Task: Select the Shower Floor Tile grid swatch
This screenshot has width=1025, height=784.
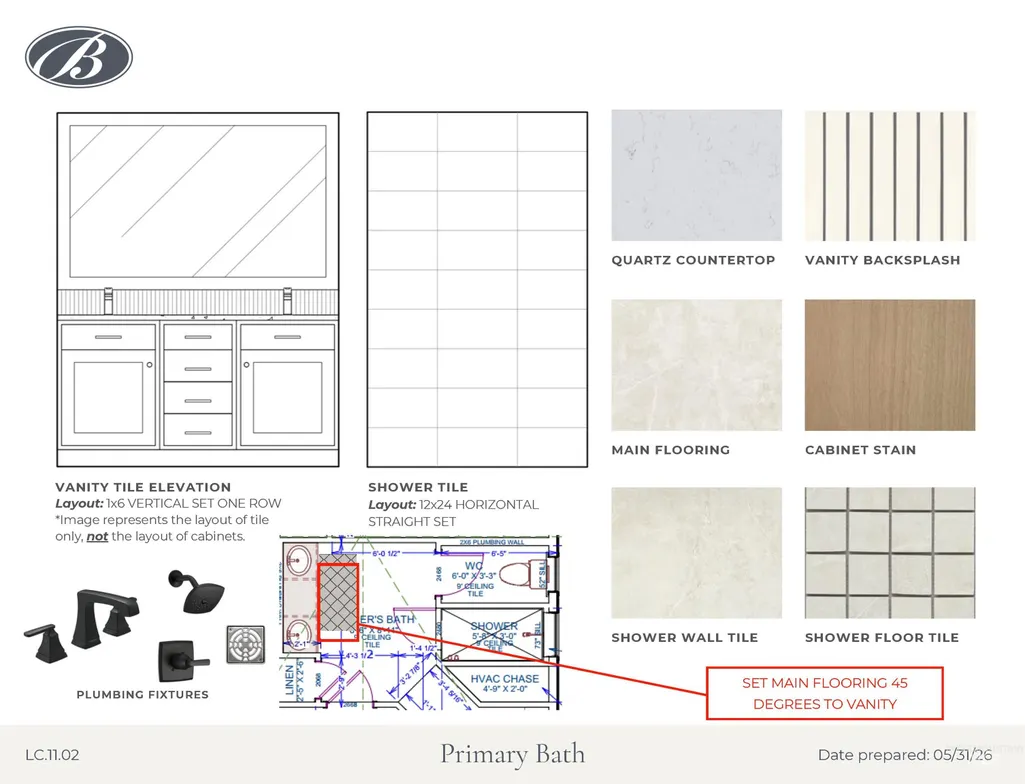Action: (890, 553)
